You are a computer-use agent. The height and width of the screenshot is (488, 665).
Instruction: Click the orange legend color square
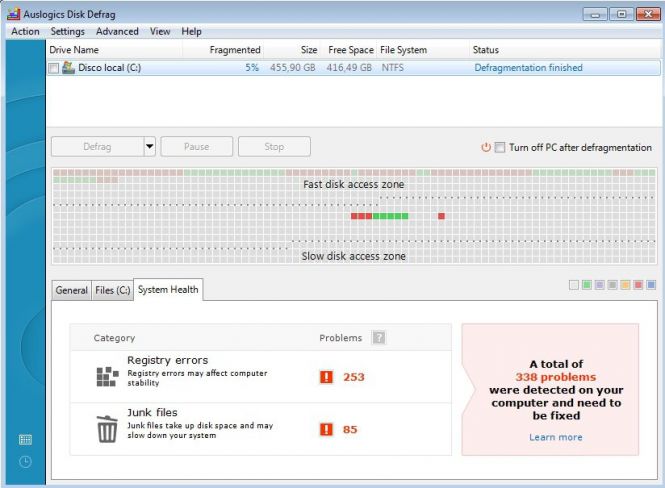coord(625,285)
